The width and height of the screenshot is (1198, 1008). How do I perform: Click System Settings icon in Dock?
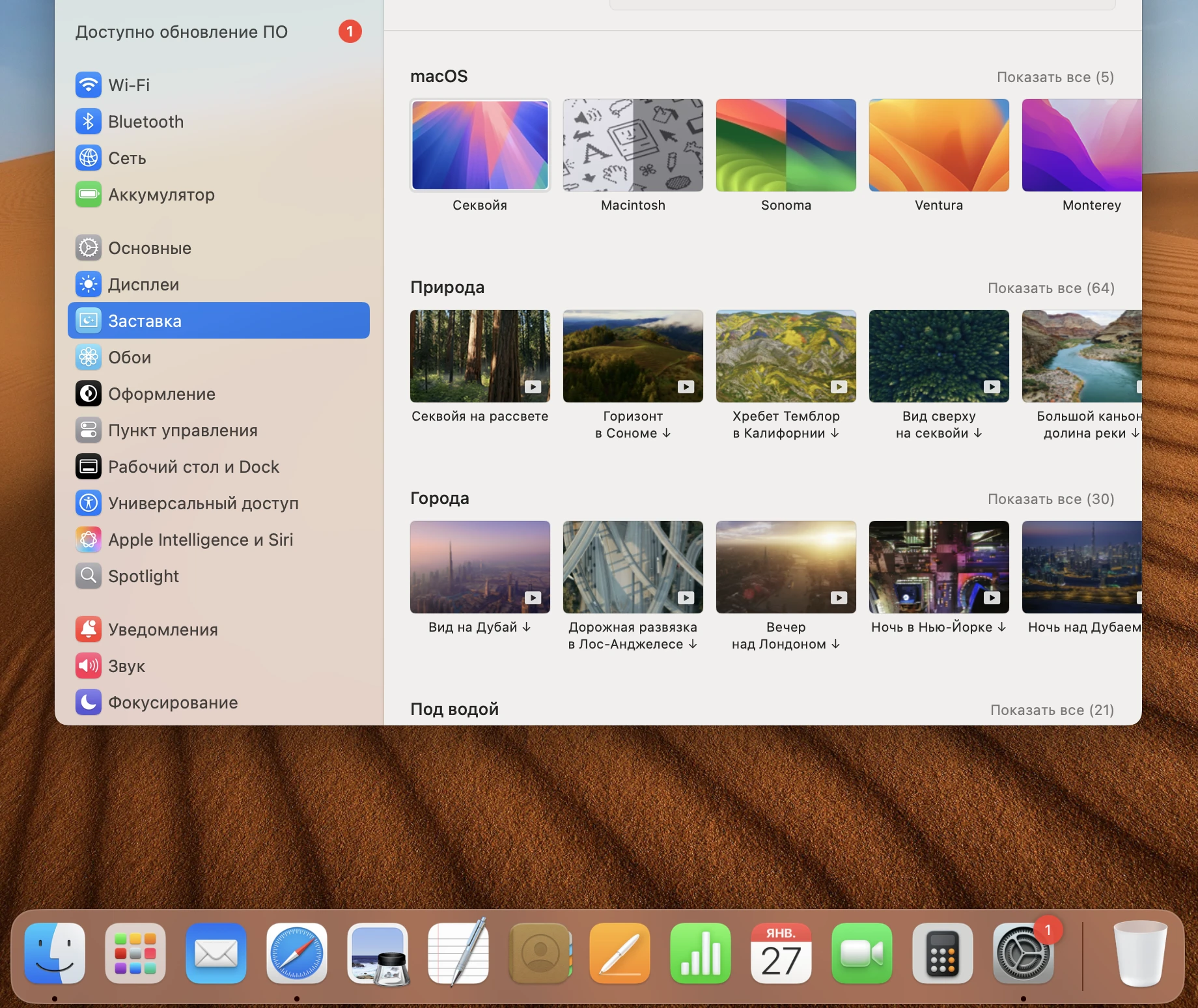1024,953
